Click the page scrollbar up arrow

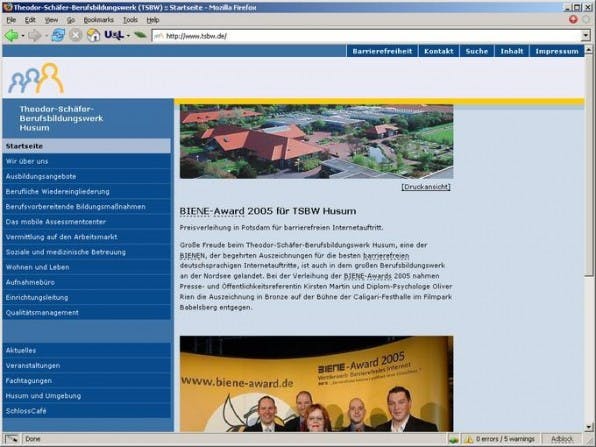[588, 49]
